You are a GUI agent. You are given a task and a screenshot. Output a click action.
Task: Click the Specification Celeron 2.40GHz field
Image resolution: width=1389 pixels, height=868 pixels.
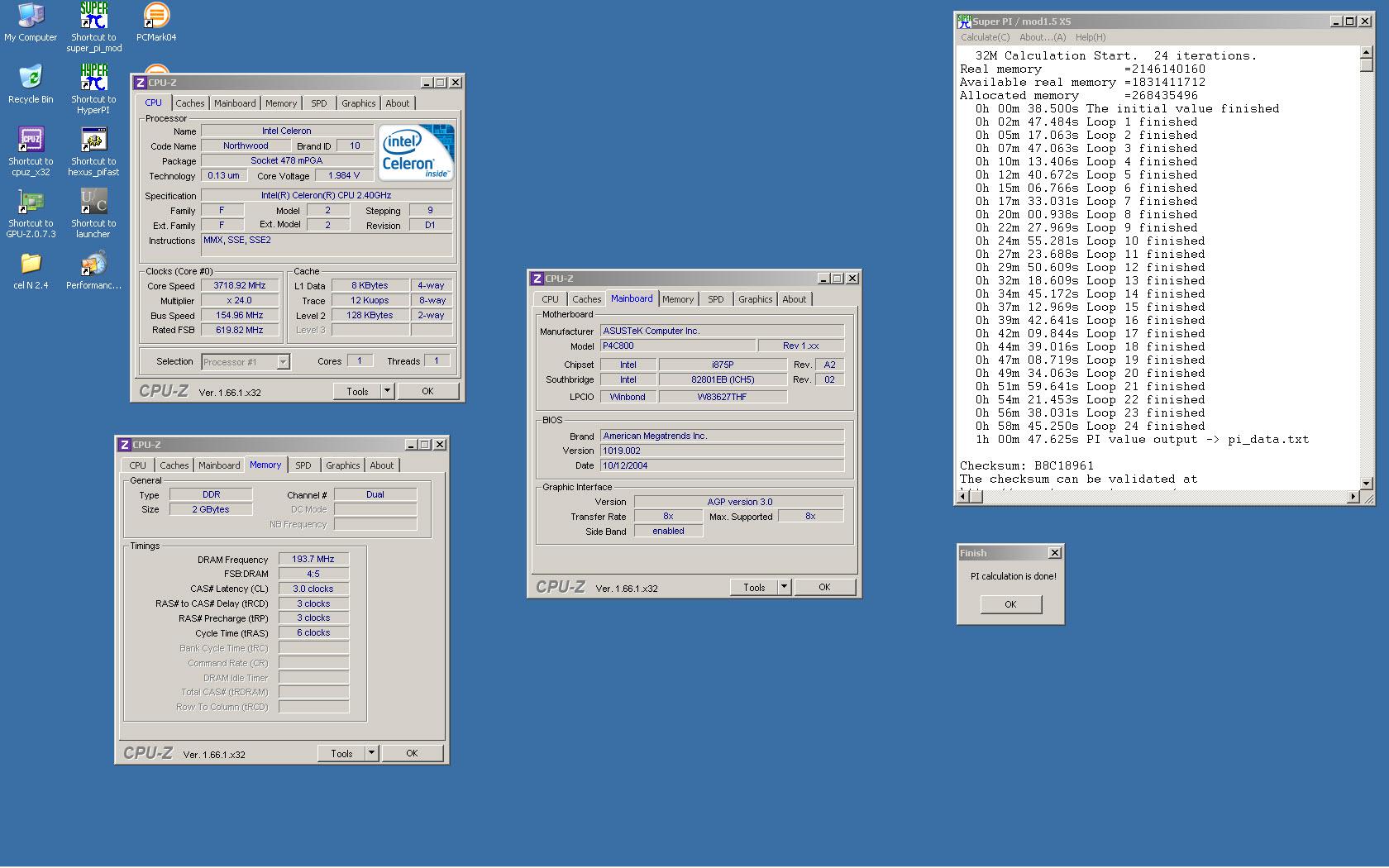click(x=327, y=195)
